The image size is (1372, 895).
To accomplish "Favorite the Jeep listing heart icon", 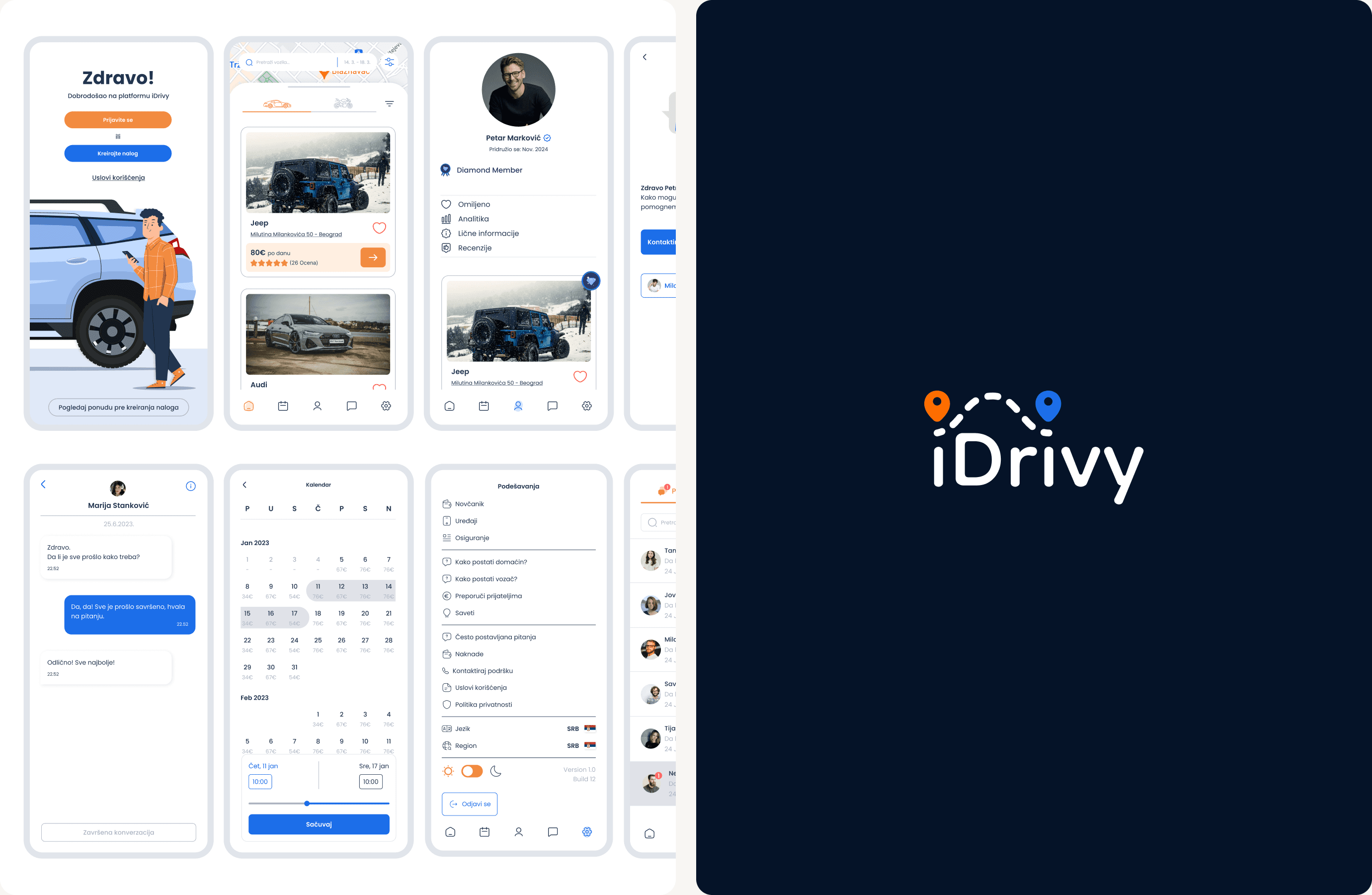I will click(x=379, y=228).
